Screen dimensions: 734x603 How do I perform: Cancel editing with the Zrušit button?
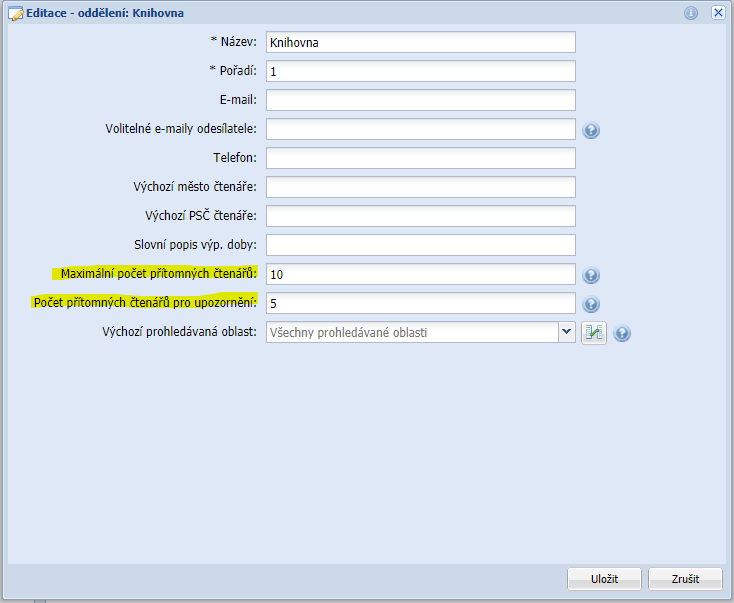[x=685, y=579]
